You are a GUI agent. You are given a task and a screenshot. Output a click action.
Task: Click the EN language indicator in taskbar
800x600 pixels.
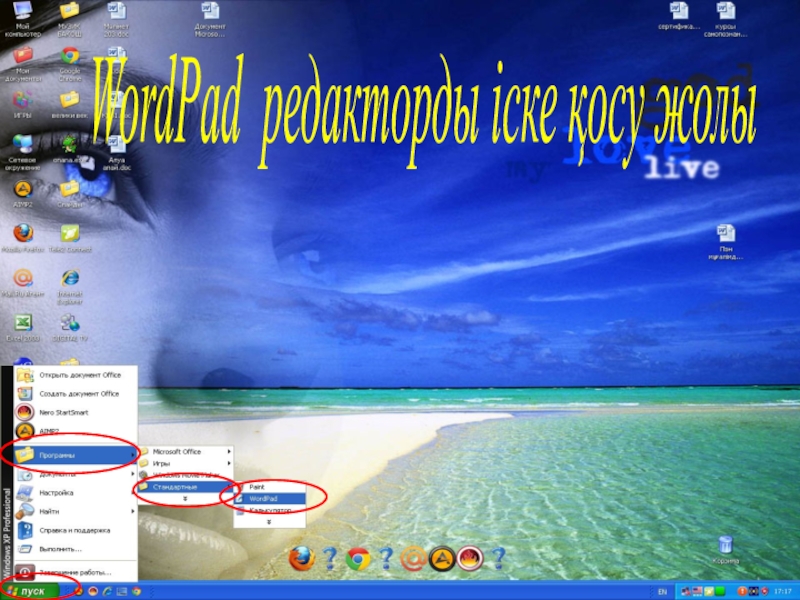[x=662, y=592]
